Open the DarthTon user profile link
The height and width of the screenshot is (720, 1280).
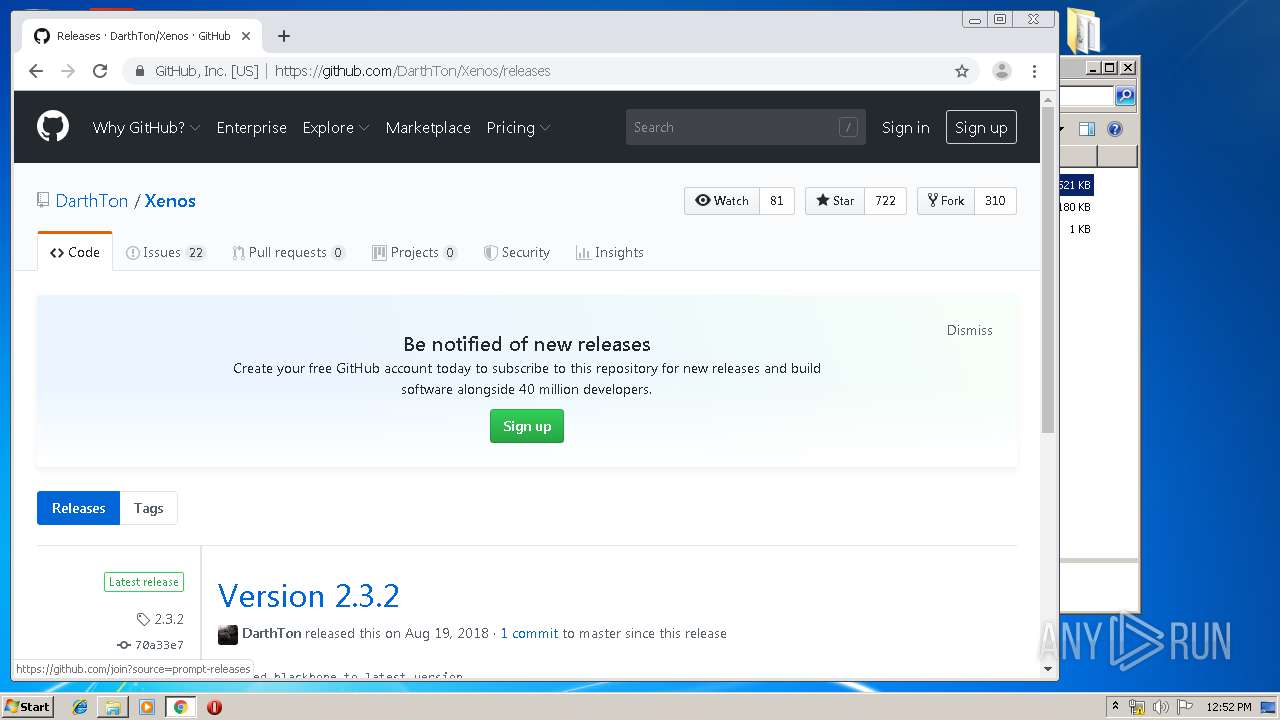(x=92, y=201)
